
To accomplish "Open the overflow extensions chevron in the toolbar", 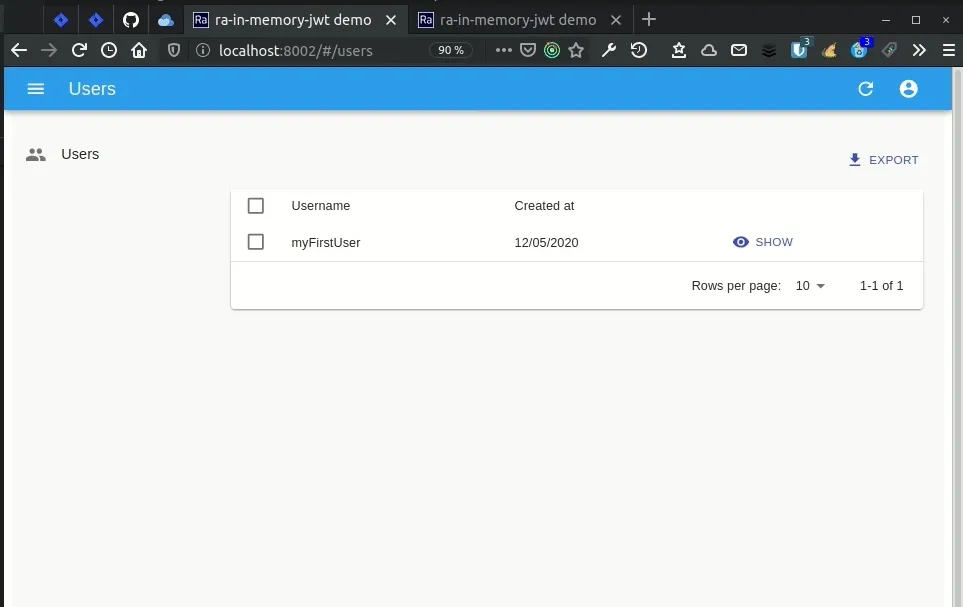I will click(919, 50).
